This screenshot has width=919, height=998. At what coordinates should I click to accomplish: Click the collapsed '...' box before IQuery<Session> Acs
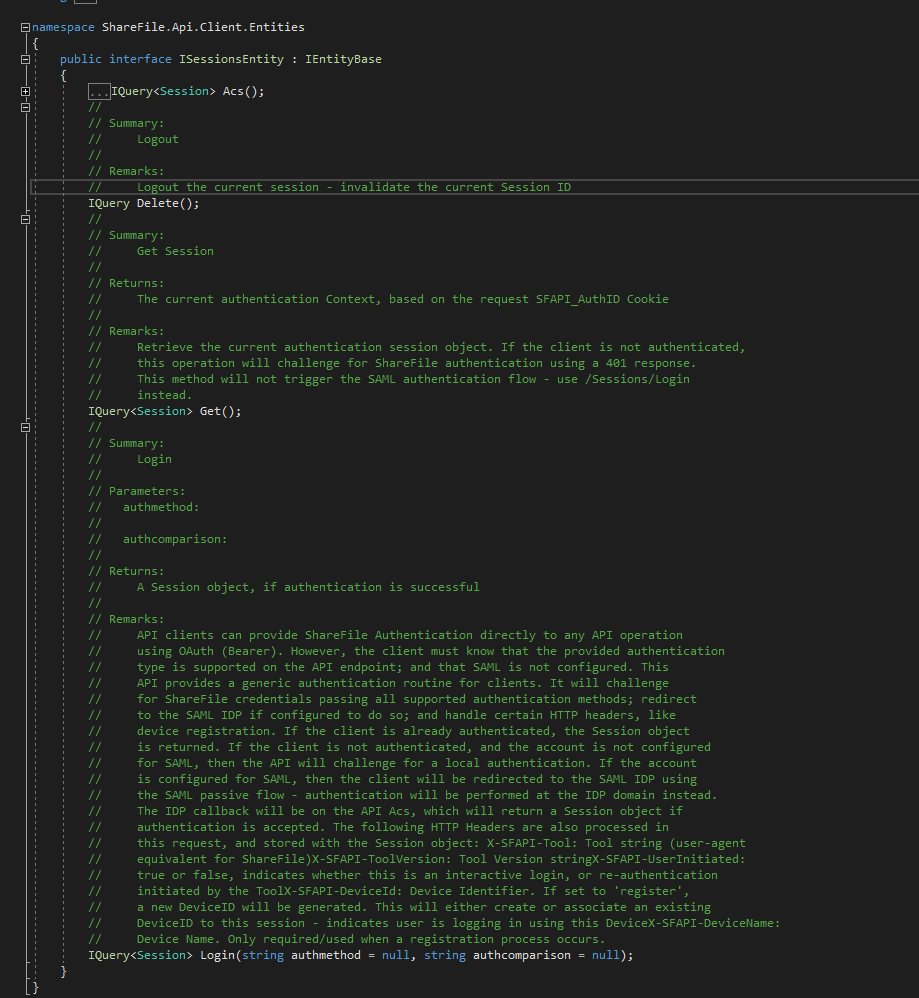[99, 92]
